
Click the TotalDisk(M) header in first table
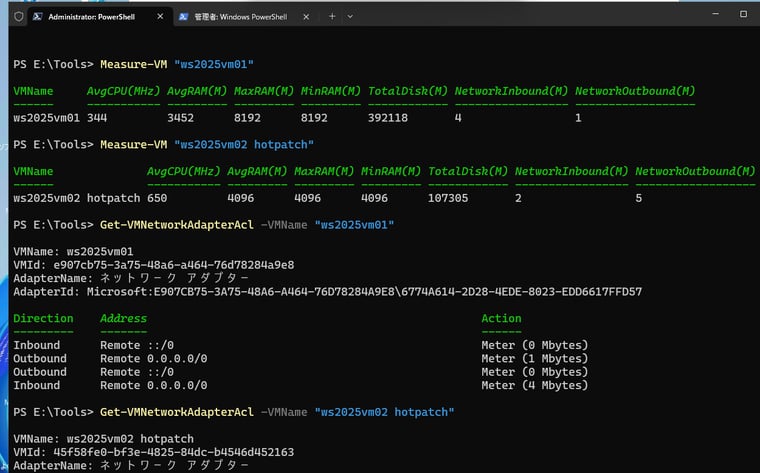408,91
